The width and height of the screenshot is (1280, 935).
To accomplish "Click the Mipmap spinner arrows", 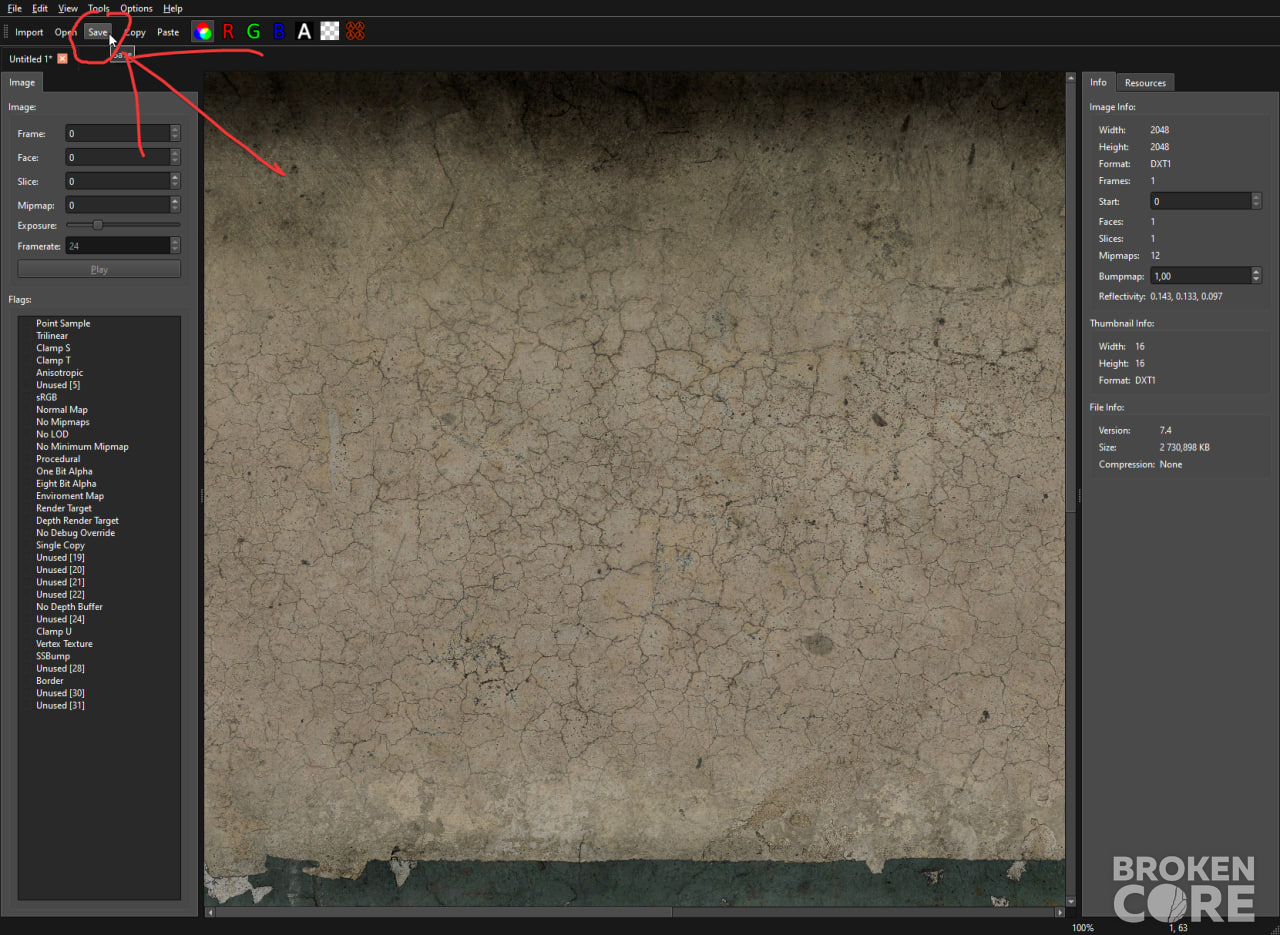I will [x=175, y=205].
